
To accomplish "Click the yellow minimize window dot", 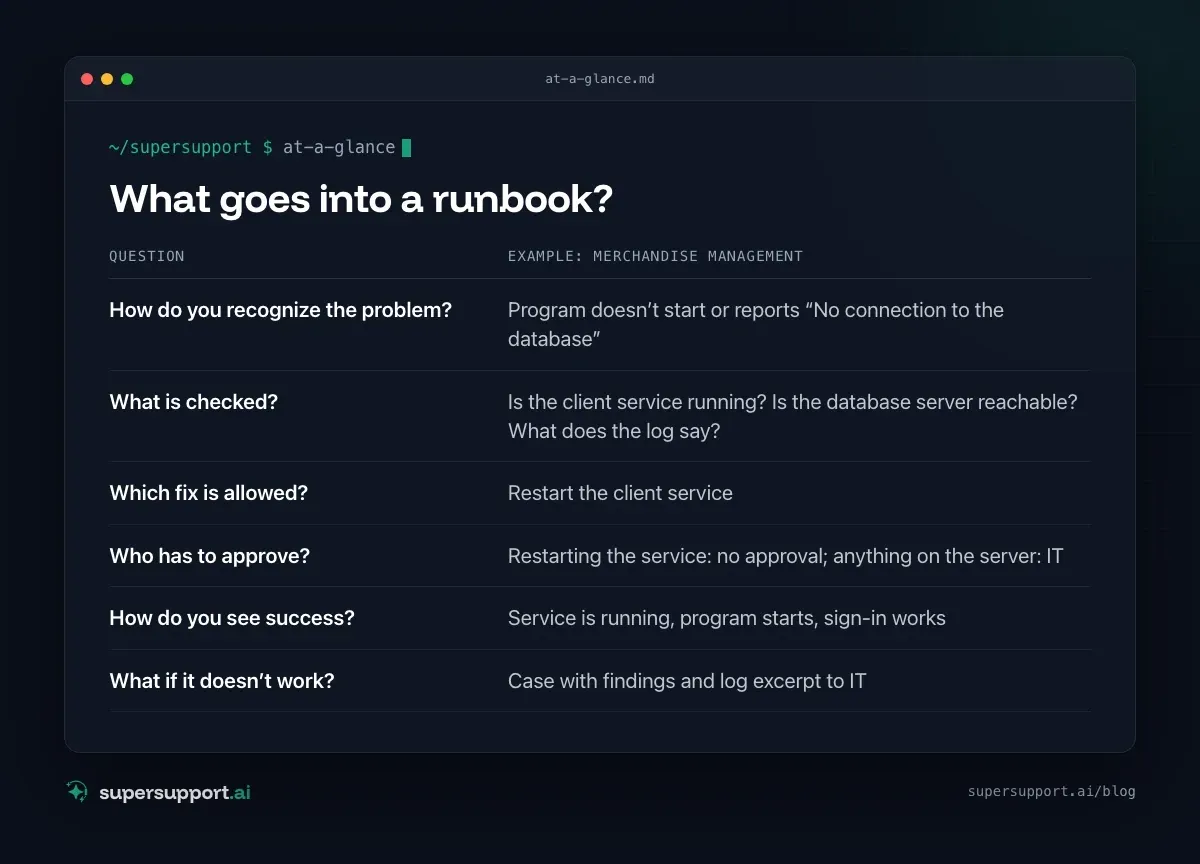I will coord(107,79).
